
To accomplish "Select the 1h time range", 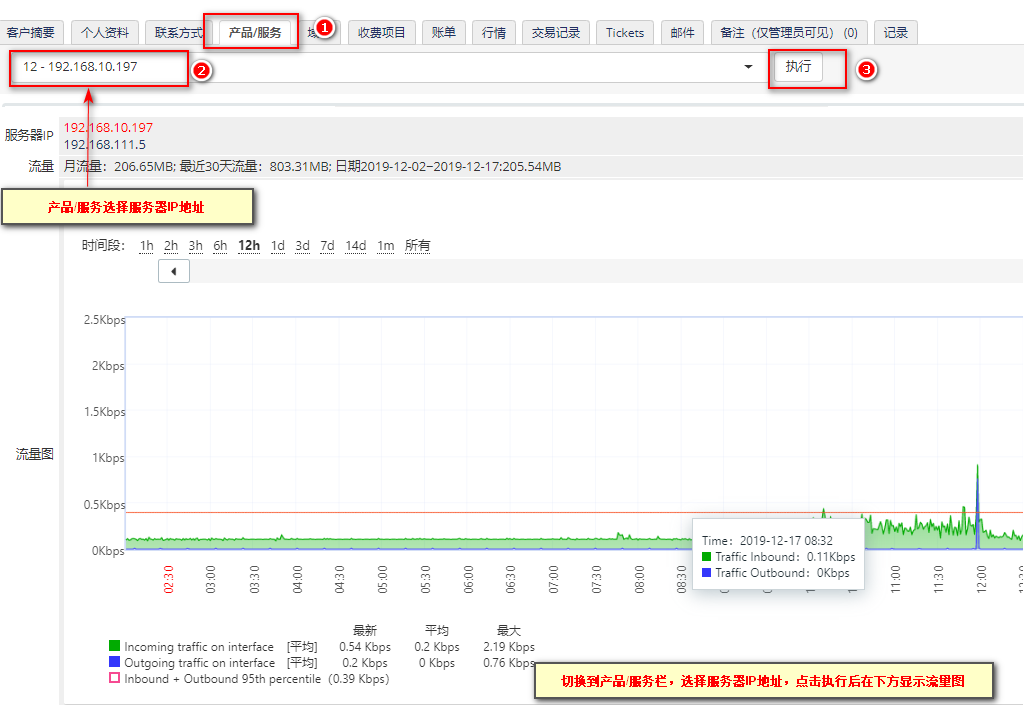I will point(146,245).
